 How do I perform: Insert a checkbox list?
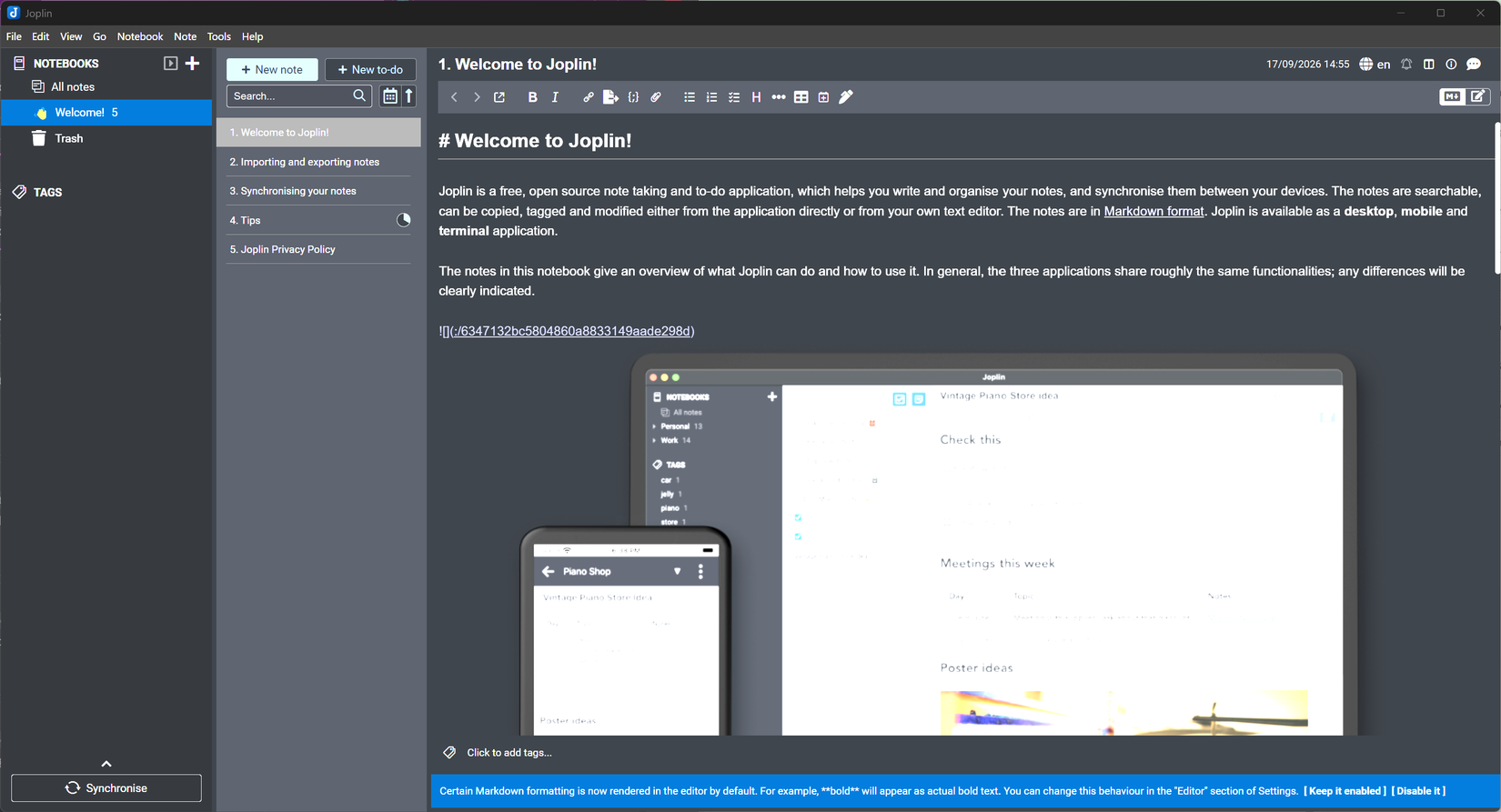[734, 97]
